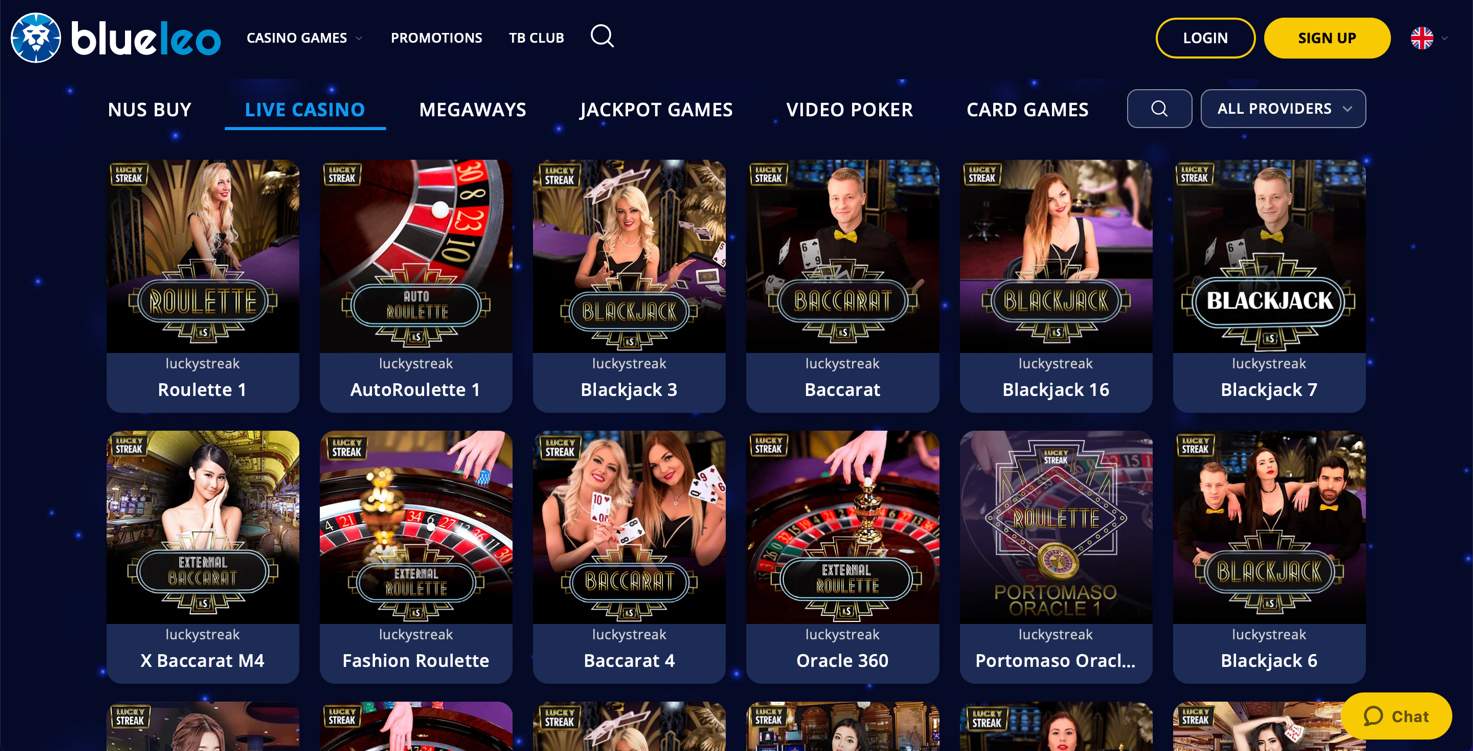
Task: Expand the Casino Games dropdown menu
Action: (304, 38)
